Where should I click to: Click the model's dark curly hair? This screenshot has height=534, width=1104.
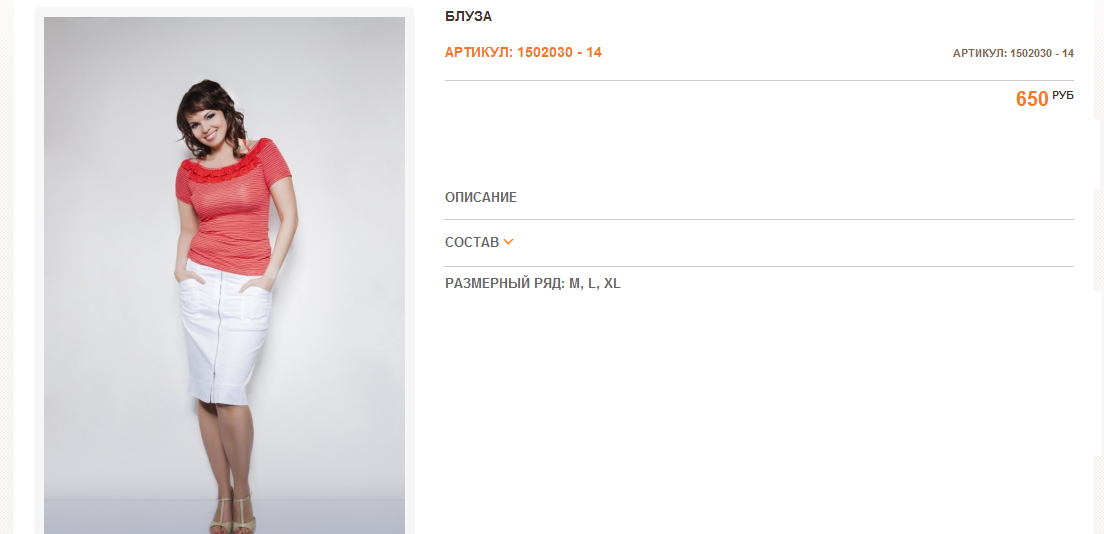pyautogui.click(x=195, y=110)
